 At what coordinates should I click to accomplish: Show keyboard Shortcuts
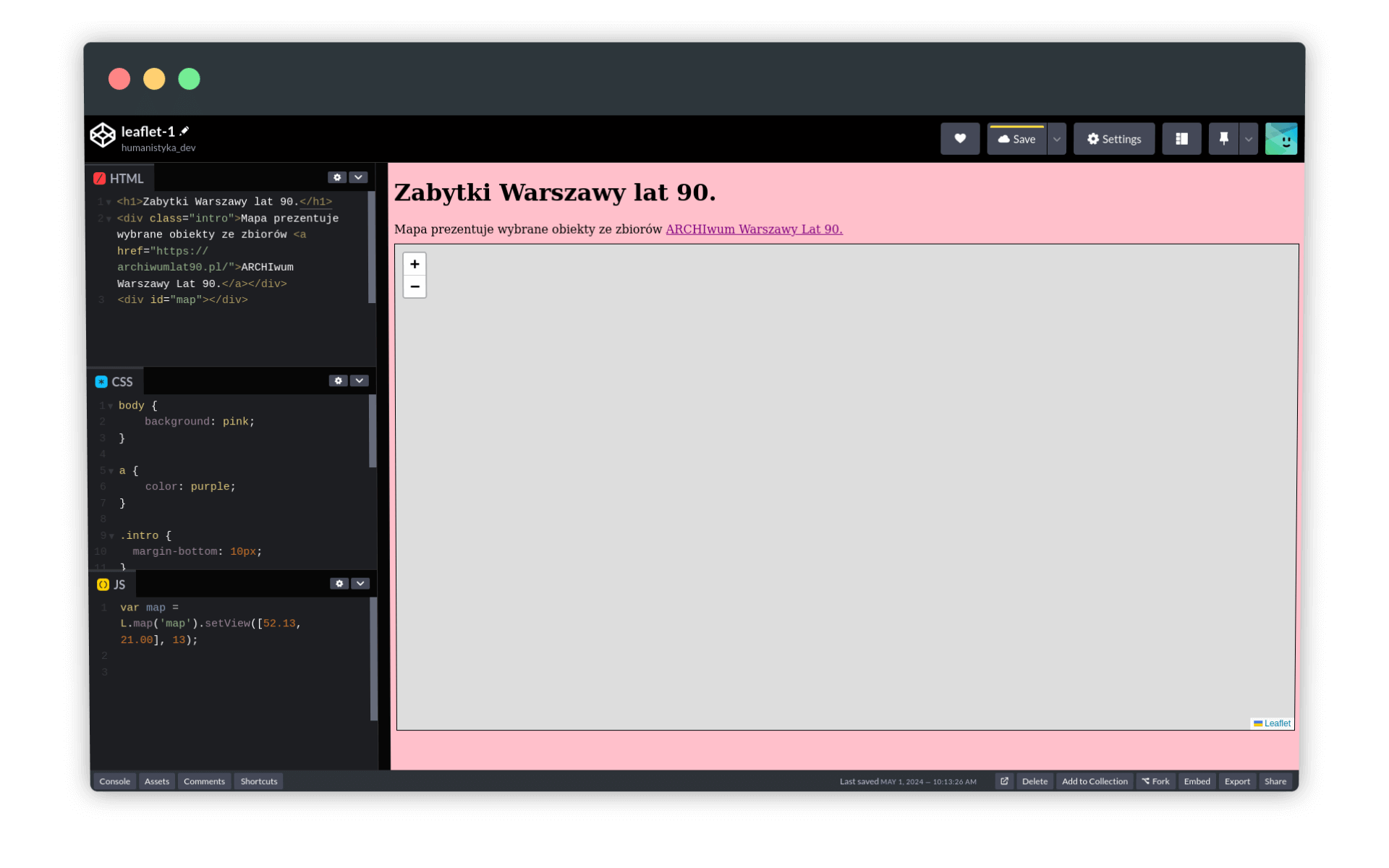click(259, 781)
